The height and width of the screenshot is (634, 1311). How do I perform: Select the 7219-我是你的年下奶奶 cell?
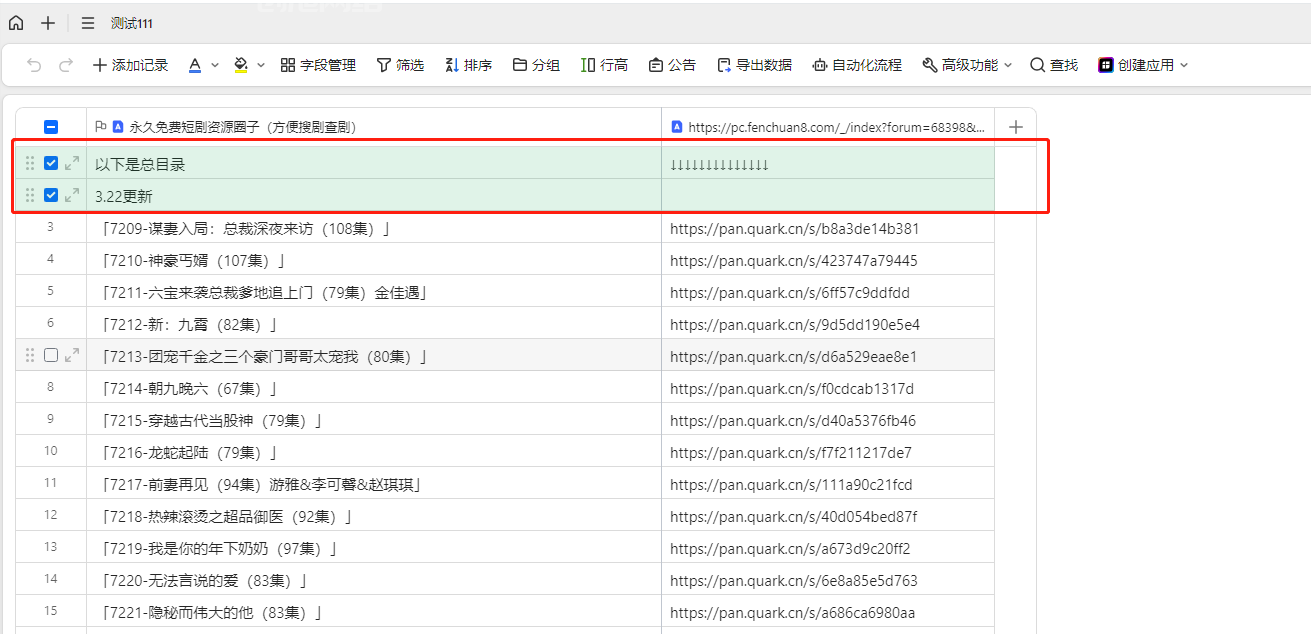[x=374, y=547]
